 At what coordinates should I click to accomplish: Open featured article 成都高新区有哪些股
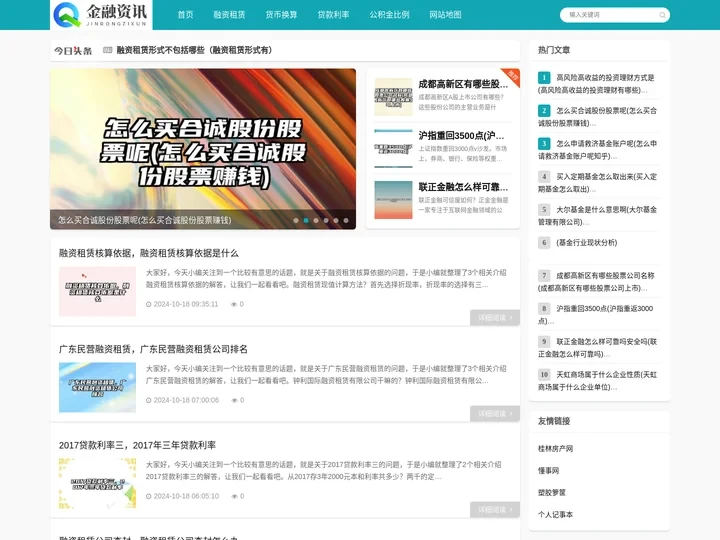pos(463,84)
